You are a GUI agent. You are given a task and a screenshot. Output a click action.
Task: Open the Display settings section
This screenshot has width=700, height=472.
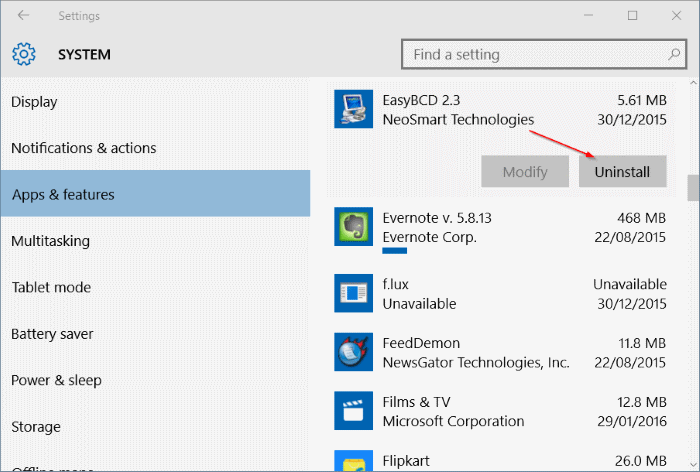pyautogui.click(x=155, y=102)
